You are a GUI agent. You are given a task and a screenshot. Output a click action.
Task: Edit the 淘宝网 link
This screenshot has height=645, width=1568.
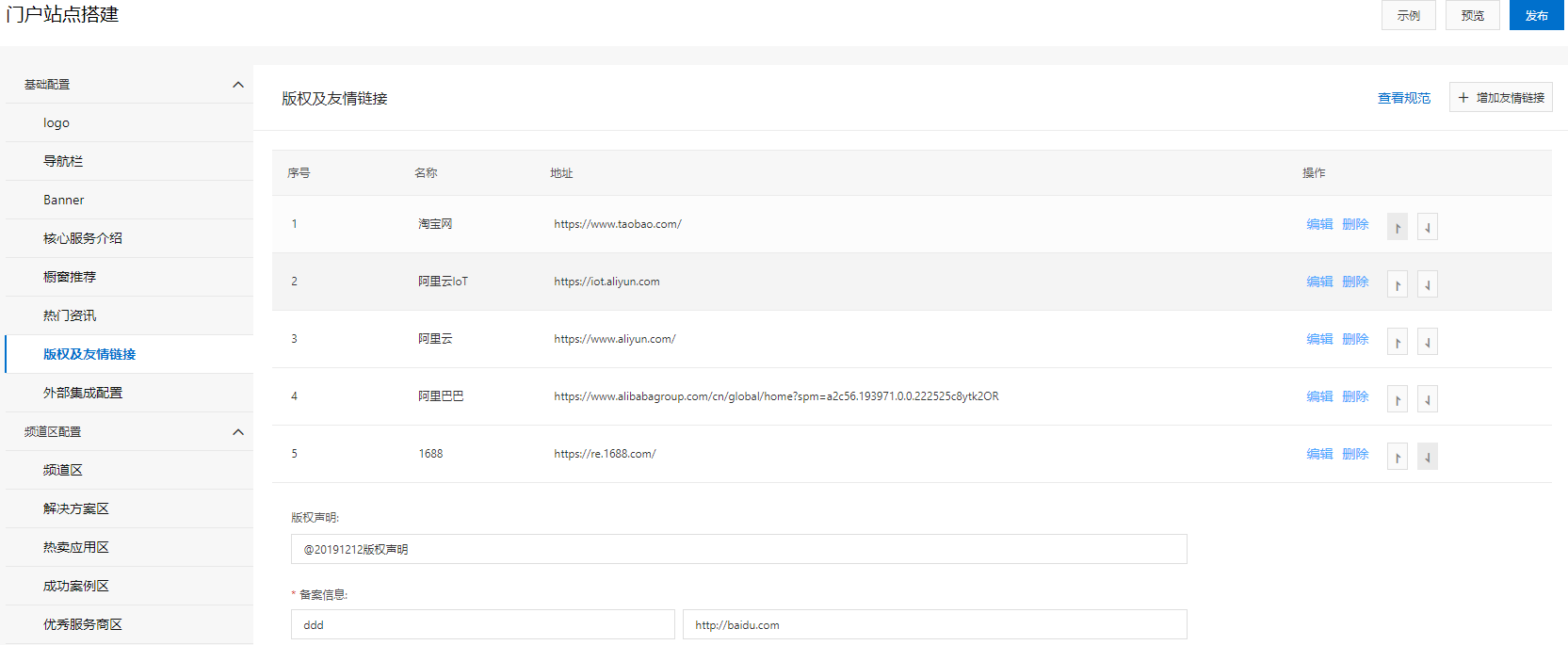(x=1319, y=224)
